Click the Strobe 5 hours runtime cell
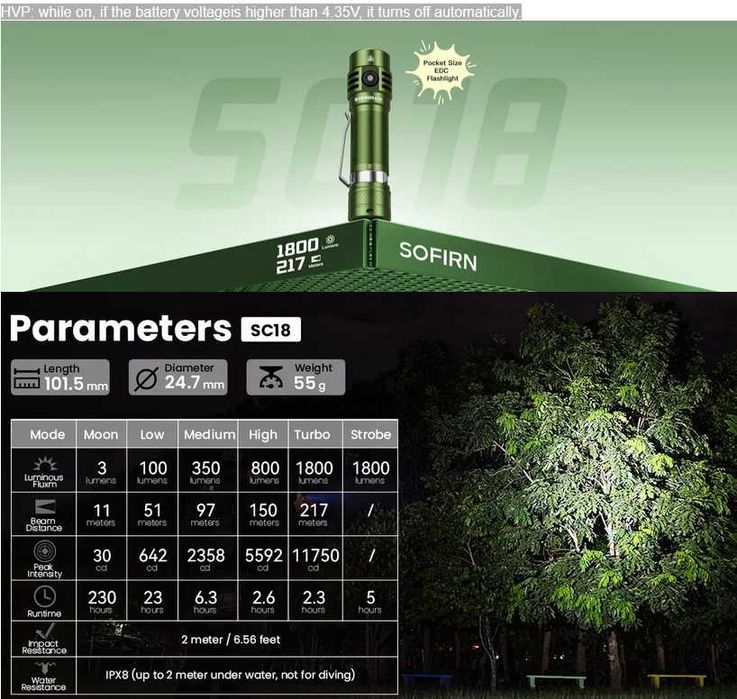Image resolution: width=737 pixels, height=699 pixels. (370, 601)
